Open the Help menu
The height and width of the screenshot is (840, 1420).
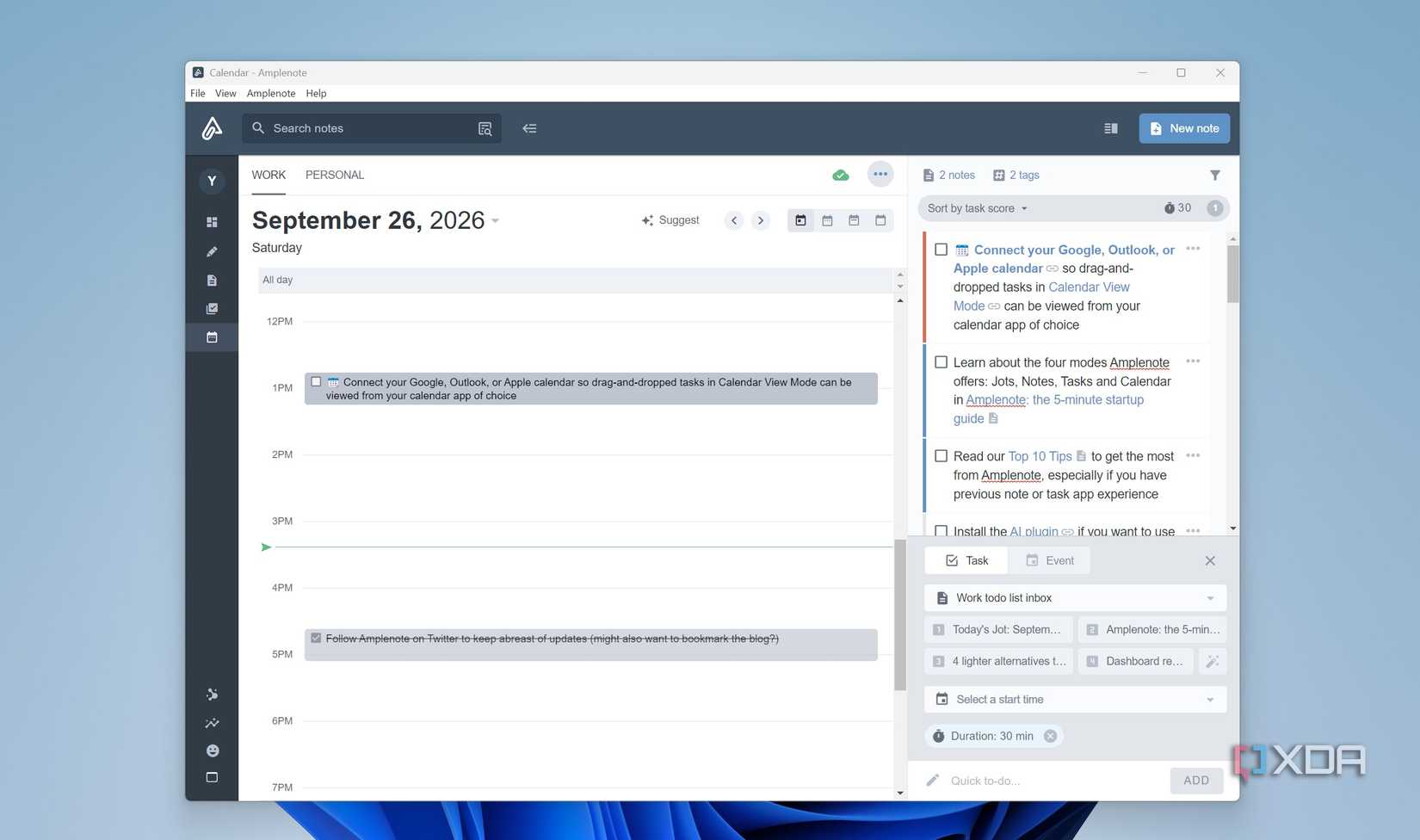316,93
